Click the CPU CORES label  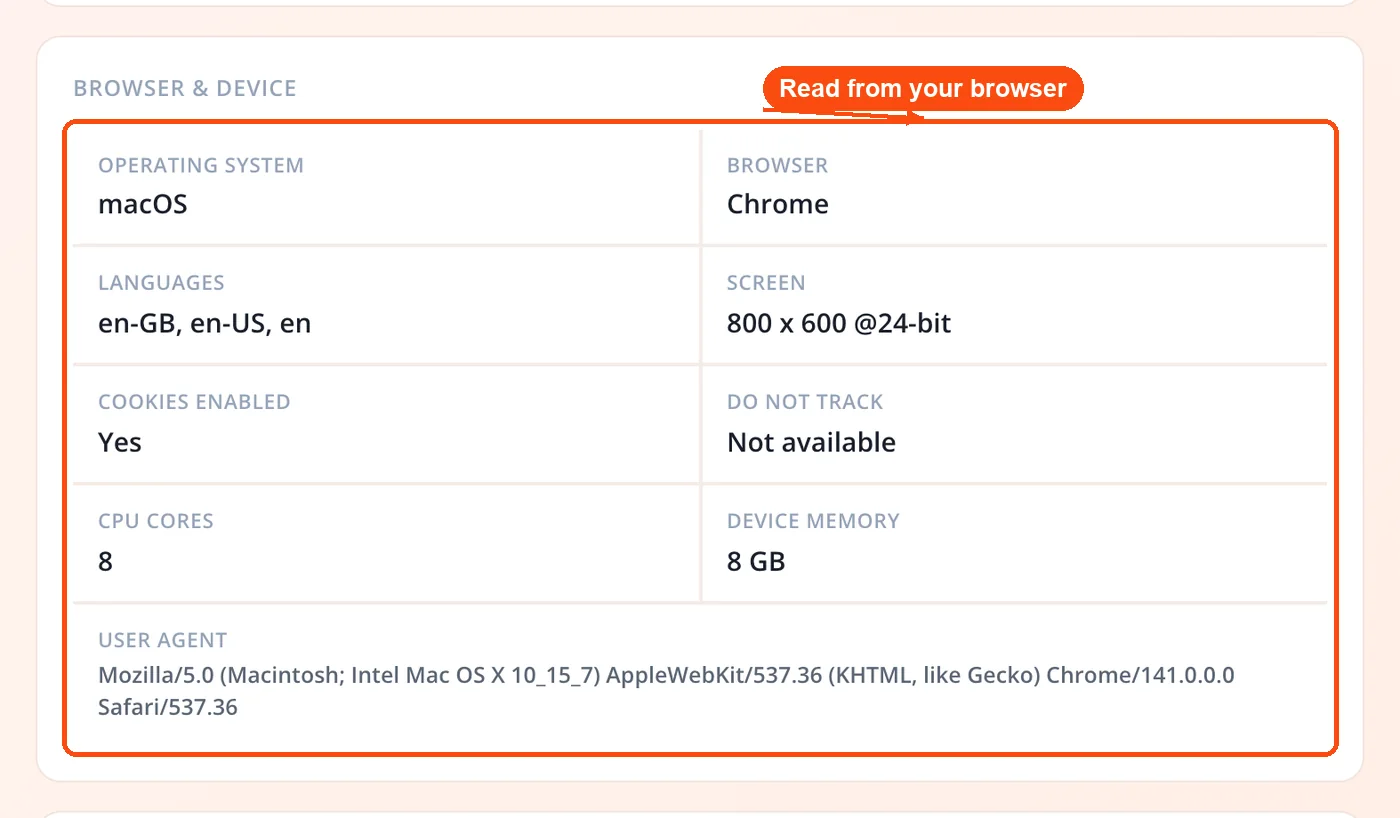[x=156, y=521]
